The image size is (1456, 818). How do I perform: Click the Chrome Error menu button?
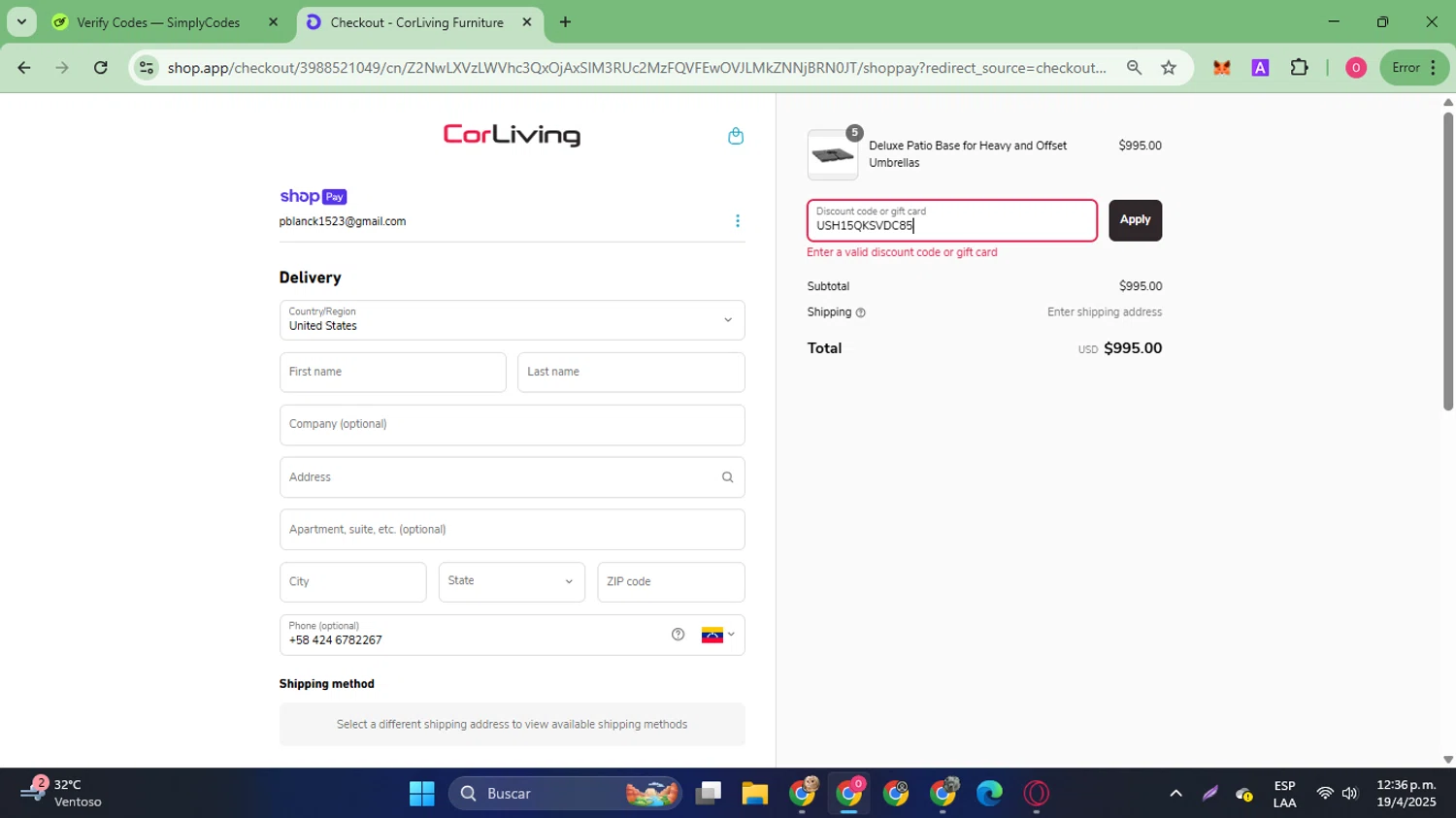(x=1414, y=68)
